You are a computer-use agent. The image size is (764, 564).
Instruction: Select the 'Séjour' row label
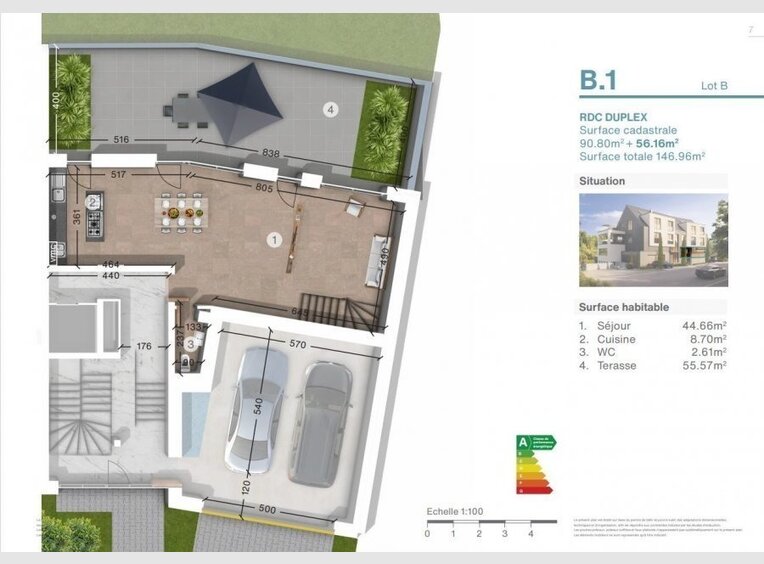tap(613, 326)
